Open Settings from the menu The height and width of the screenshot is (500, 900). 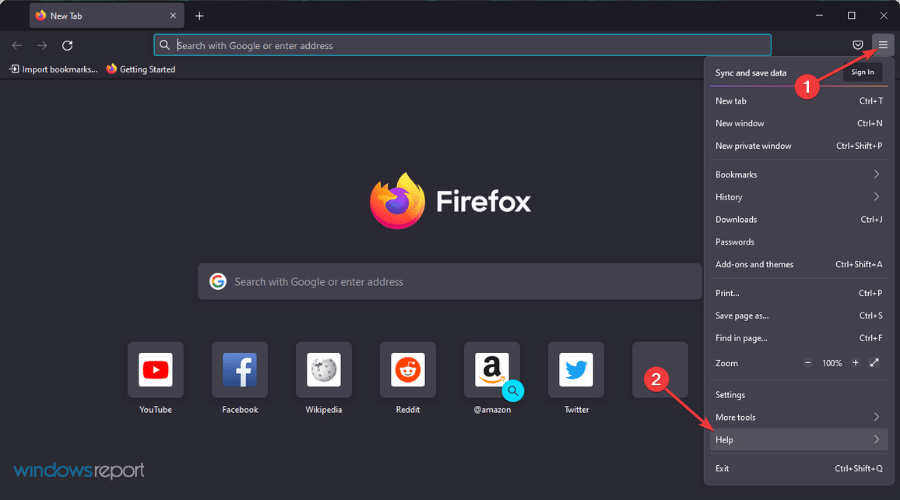tap(798, 395)
